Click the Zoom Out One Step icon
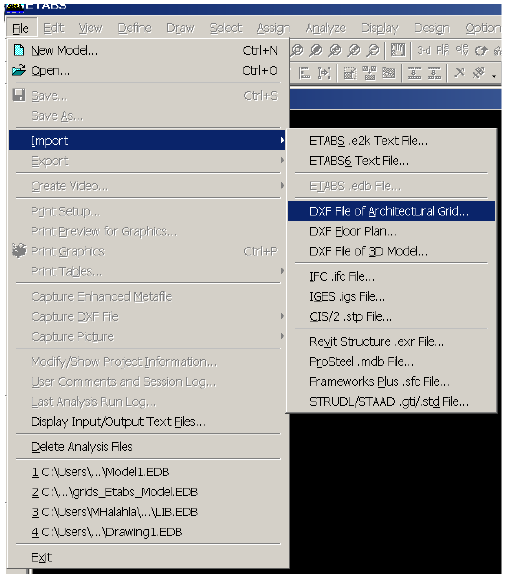Screen dimensions: 505x578 click(373, 50)
